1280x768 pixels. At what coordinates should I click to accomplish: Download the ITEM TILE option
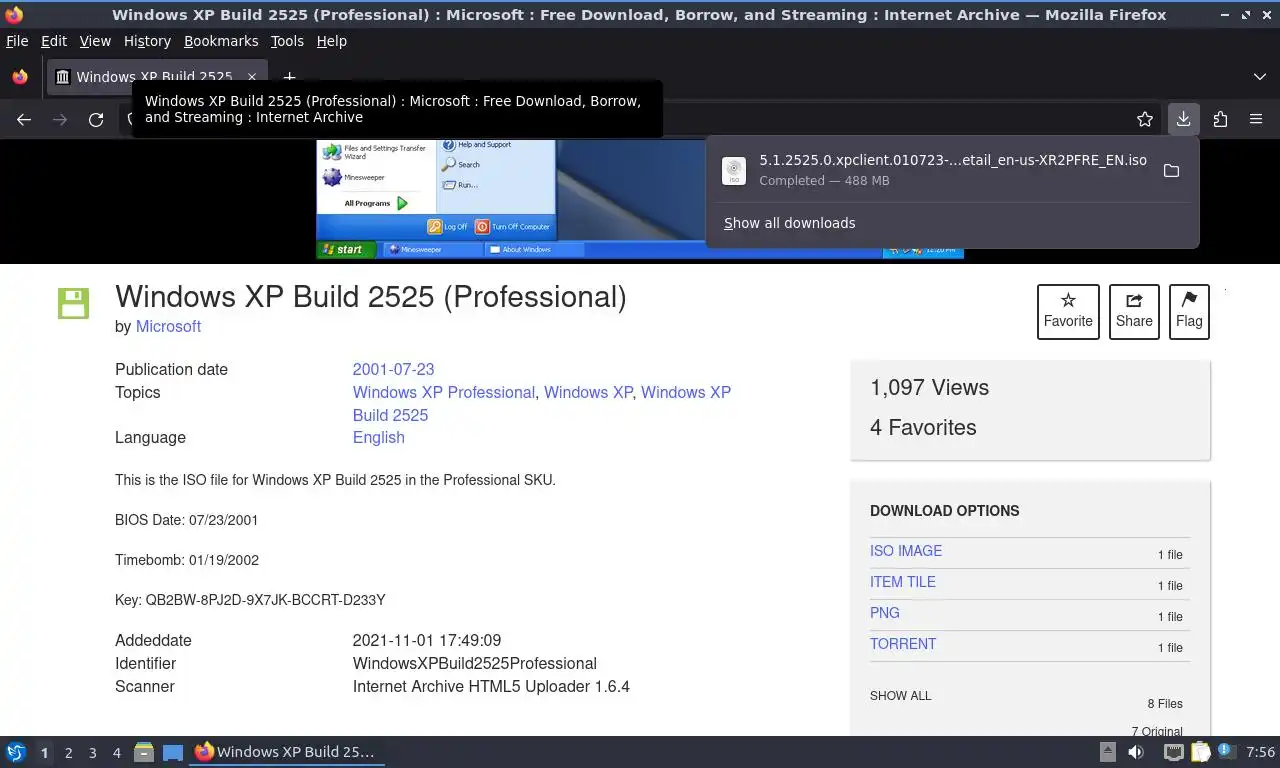(903, 582)
